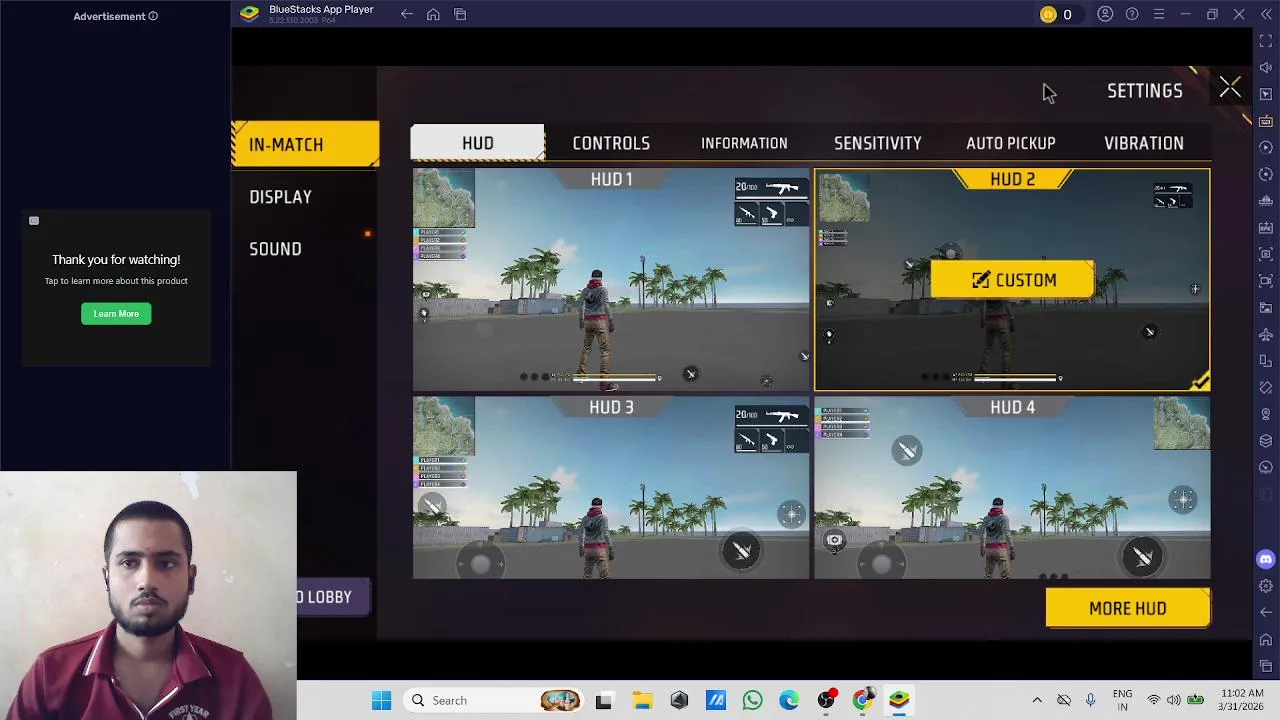Screen dimensions: 1280x720
Task: Select the HUD 3 layout preview
Action: pos(611,488)
